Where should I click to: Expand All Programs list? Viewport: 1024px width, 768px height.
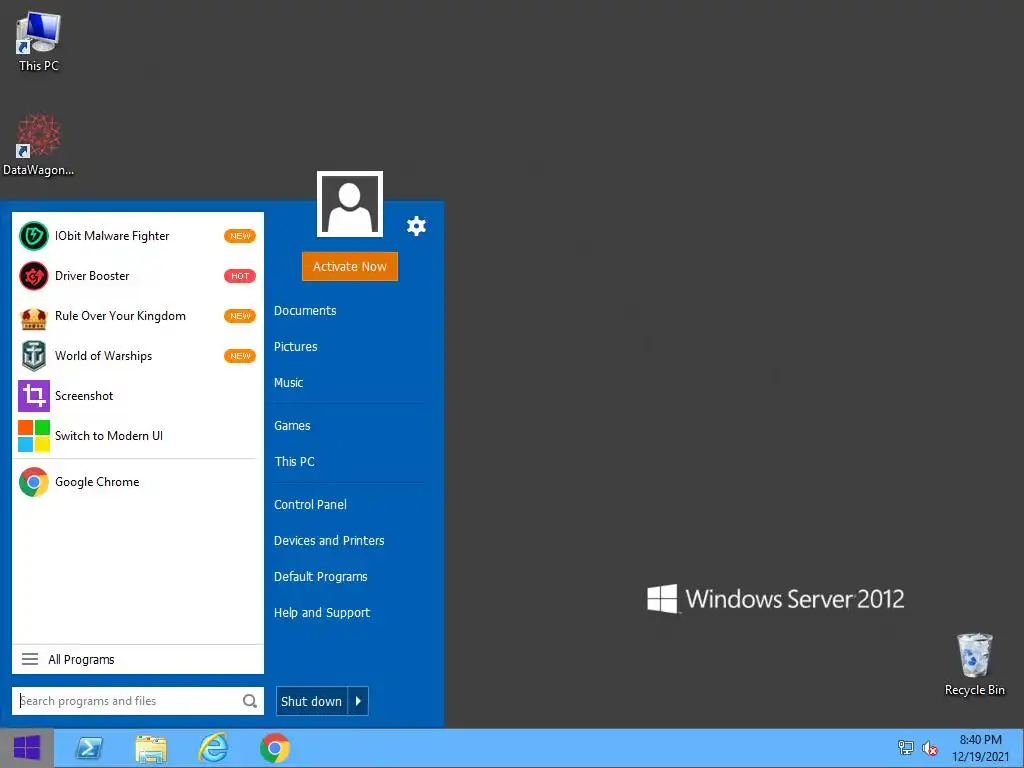coord(138,660)
